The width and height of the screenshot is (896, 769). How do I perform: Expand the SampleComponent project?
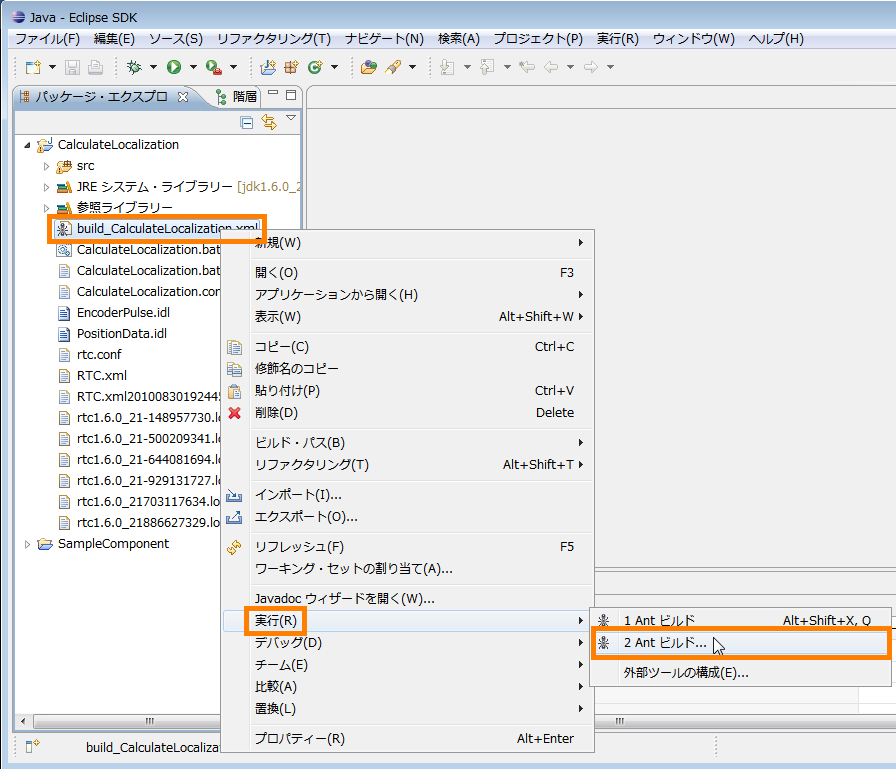click(x=27, y=544)
